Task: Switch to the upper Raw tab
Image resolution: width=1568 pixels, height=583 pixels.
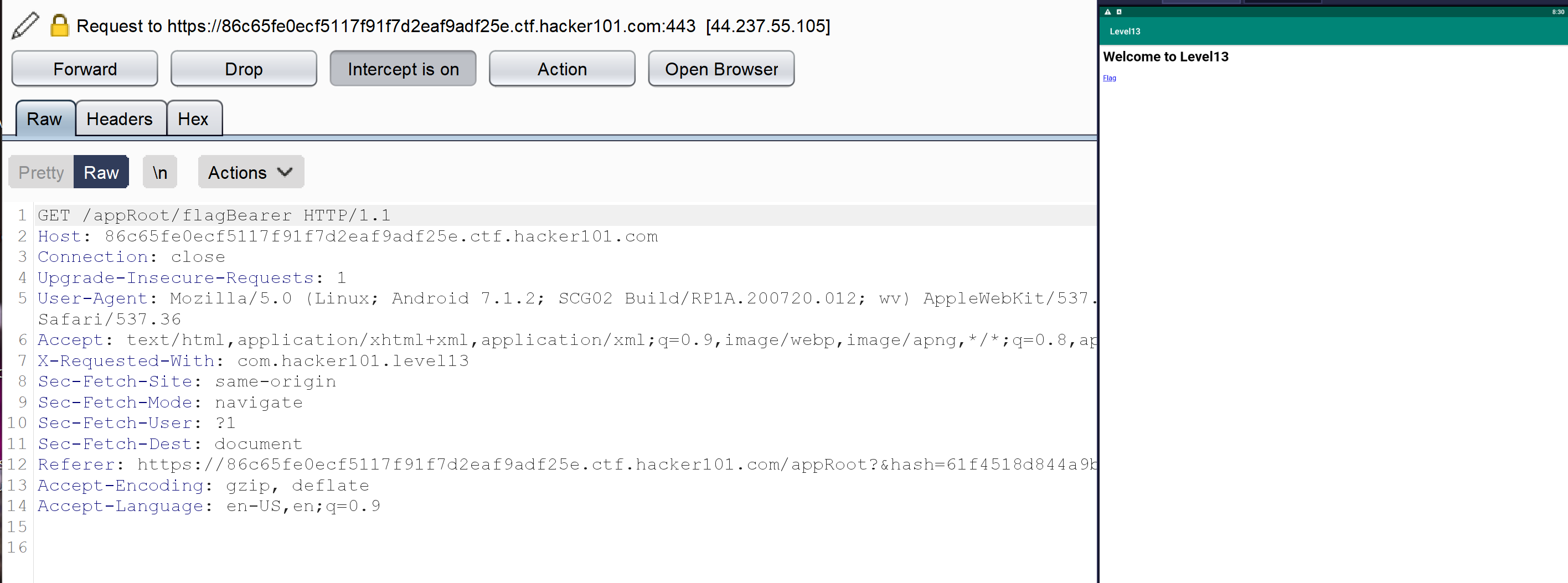Action: [44, 118]
